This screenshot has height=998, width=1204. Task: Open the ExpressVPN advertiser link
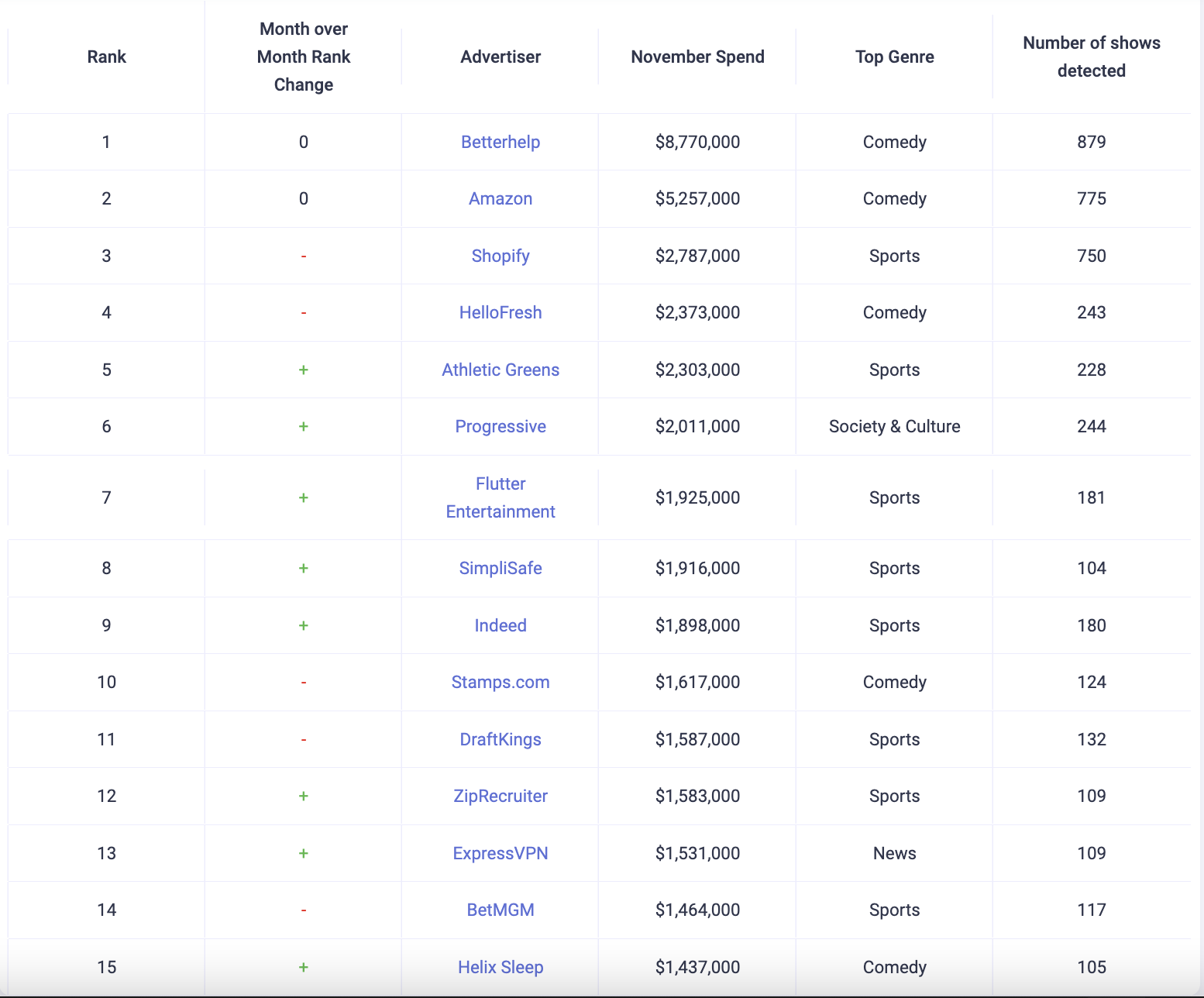pyautogui.click(x=501, y=853)
